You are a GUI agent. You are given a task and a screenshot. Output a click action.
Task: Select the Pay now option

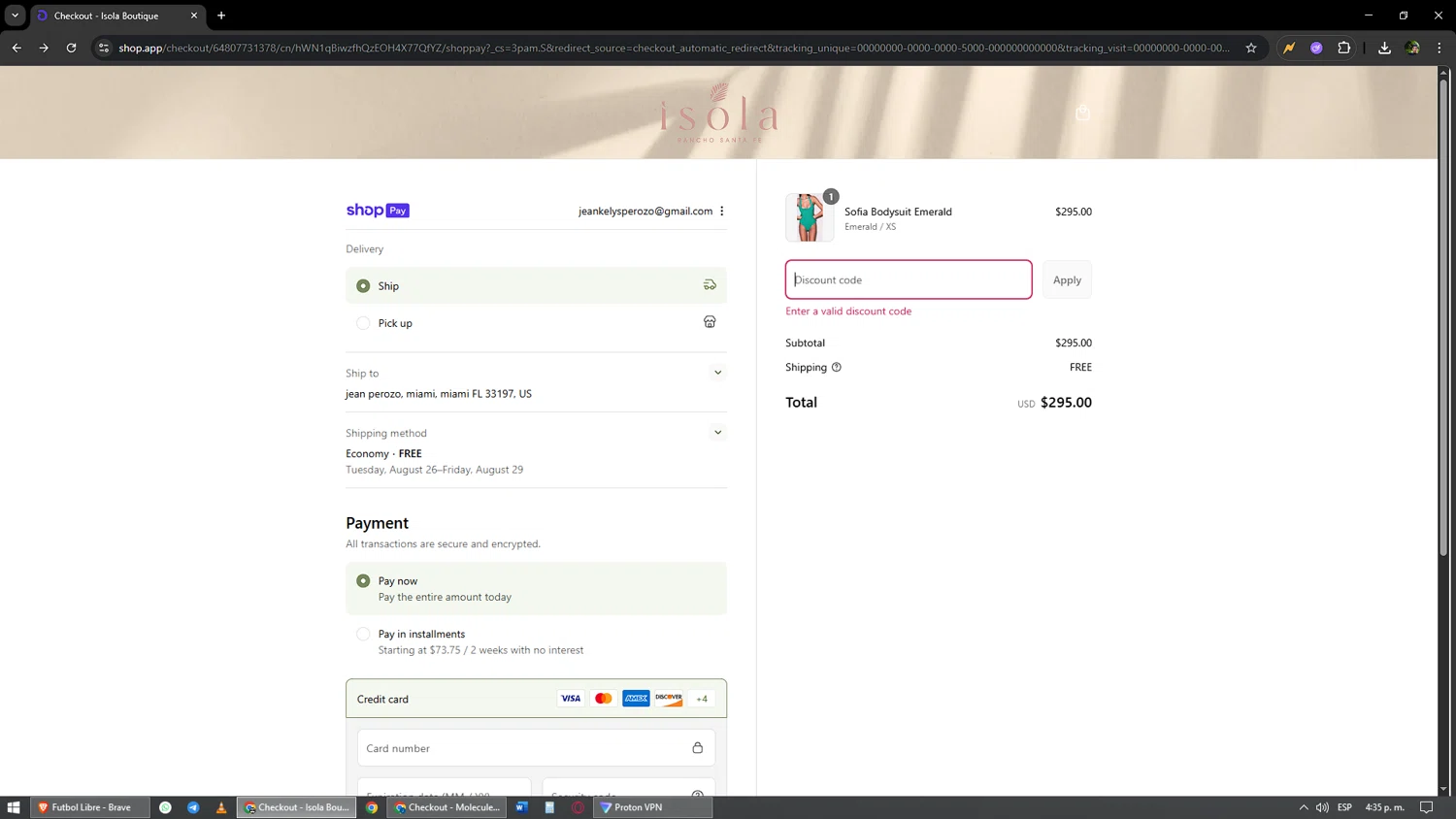pos(536,588)
